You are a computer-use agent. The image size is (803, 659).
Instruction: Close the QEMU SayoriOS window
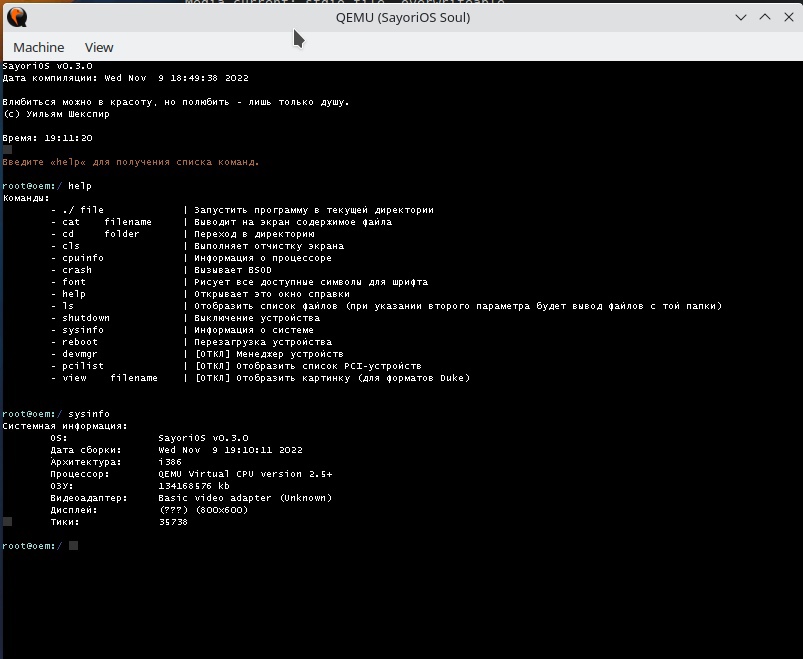tap(787, 17)
